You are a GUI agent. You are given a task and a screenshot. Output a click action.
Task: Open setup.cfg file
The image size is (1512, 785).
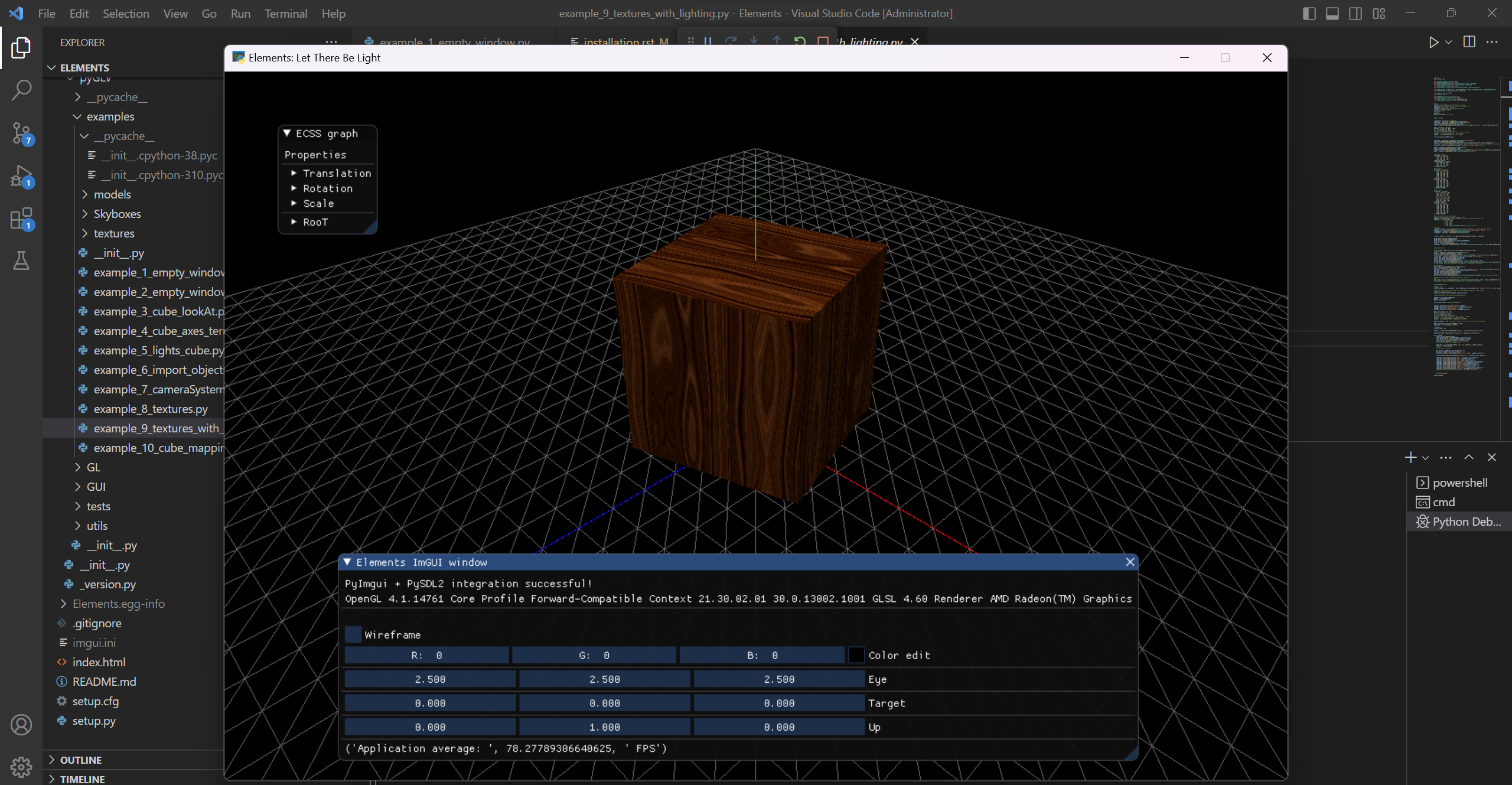[x=95, y=701]
